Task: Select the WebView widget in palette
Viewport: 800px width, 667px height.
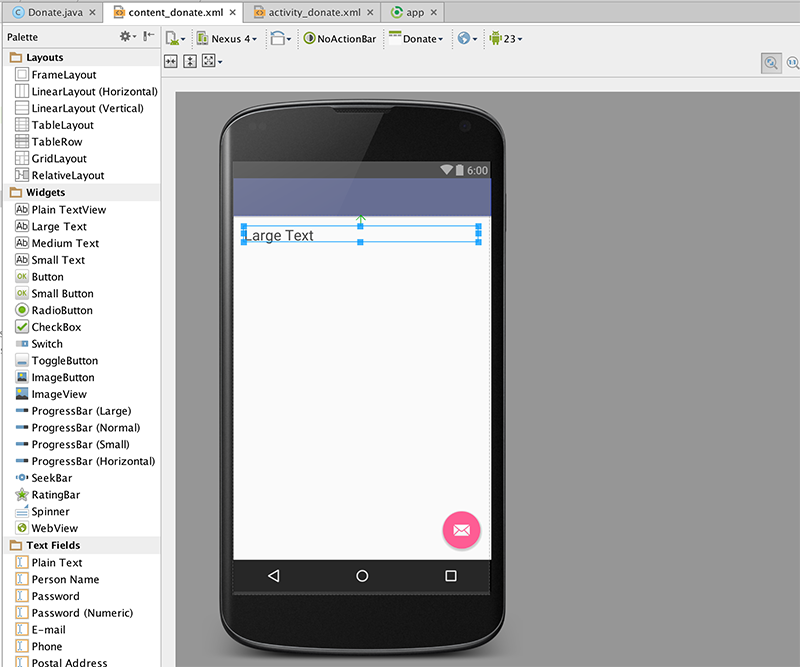Action: point(54,528)
